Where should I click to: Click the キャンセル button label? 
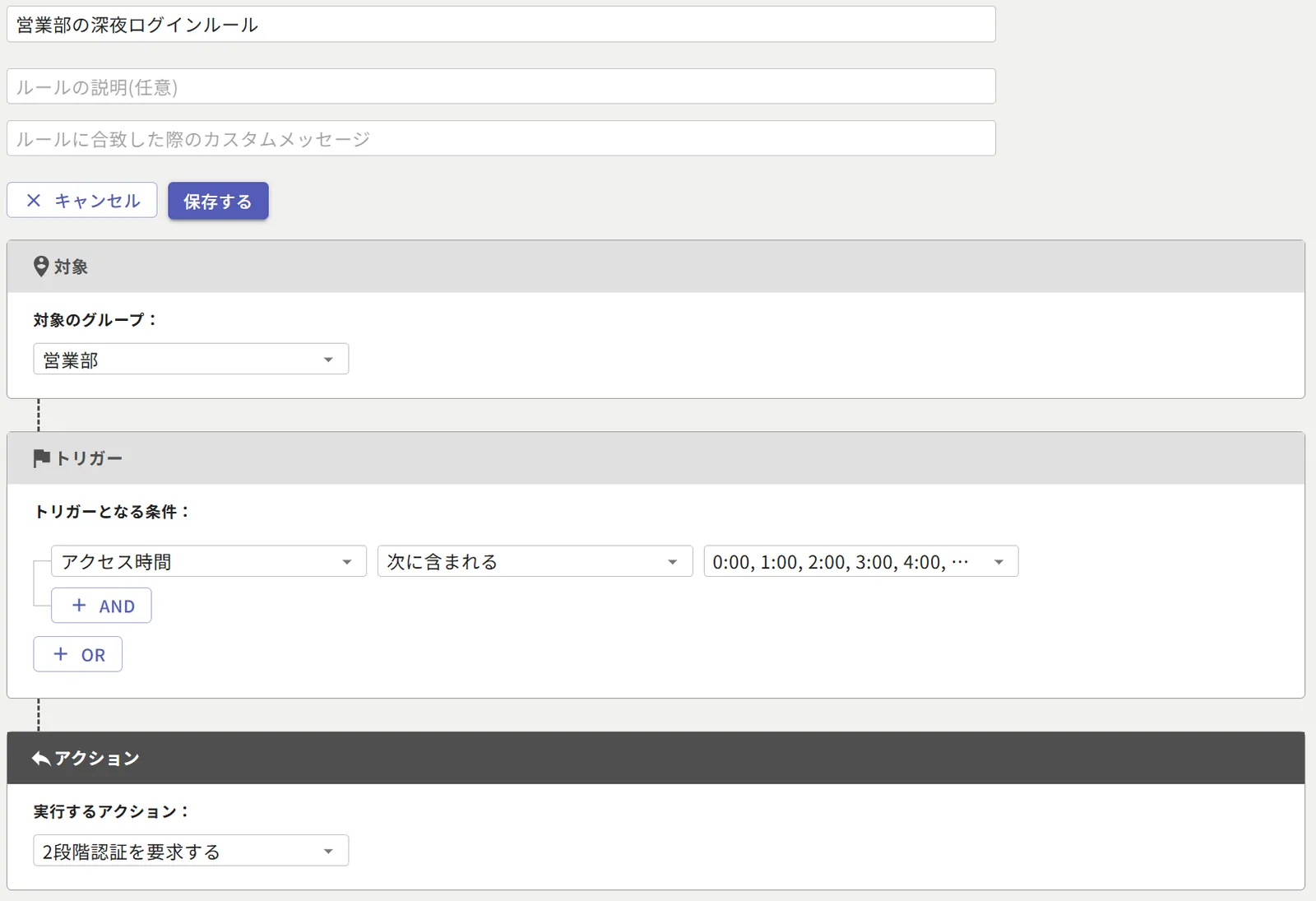pos(98,201)
